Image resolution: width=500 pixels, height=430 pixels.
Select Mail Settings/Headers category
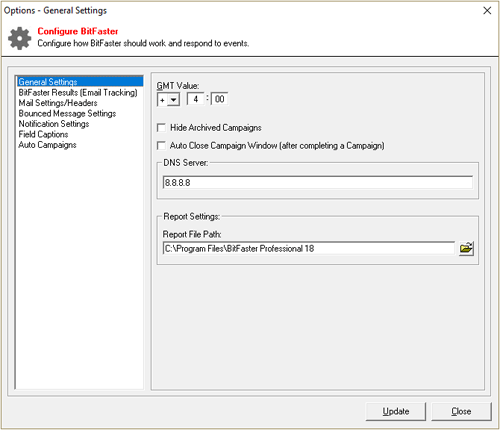coord(58,103)
